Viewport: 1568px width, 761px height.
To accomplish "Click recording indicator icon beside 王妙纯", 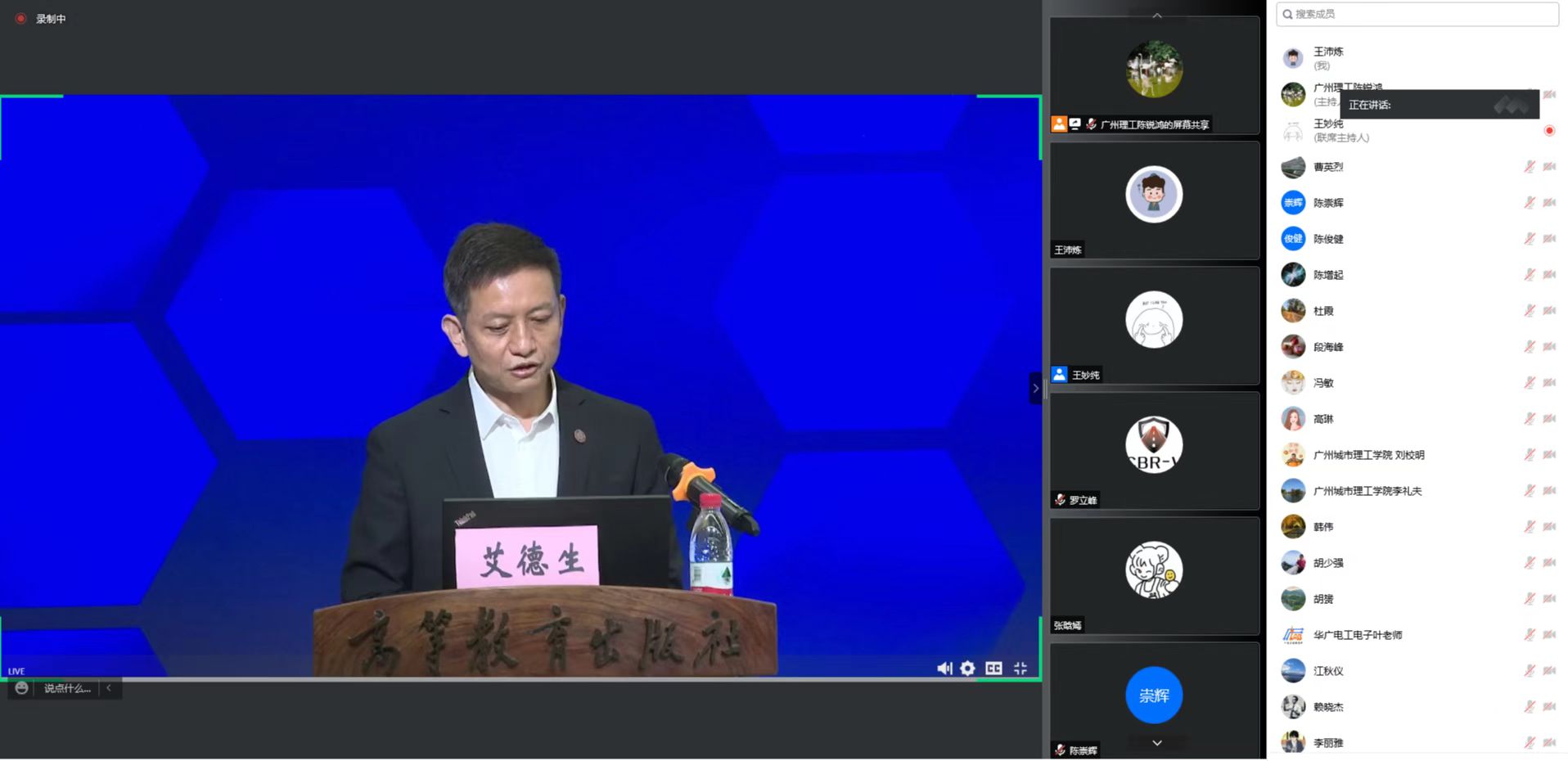I will (1549, 131).
